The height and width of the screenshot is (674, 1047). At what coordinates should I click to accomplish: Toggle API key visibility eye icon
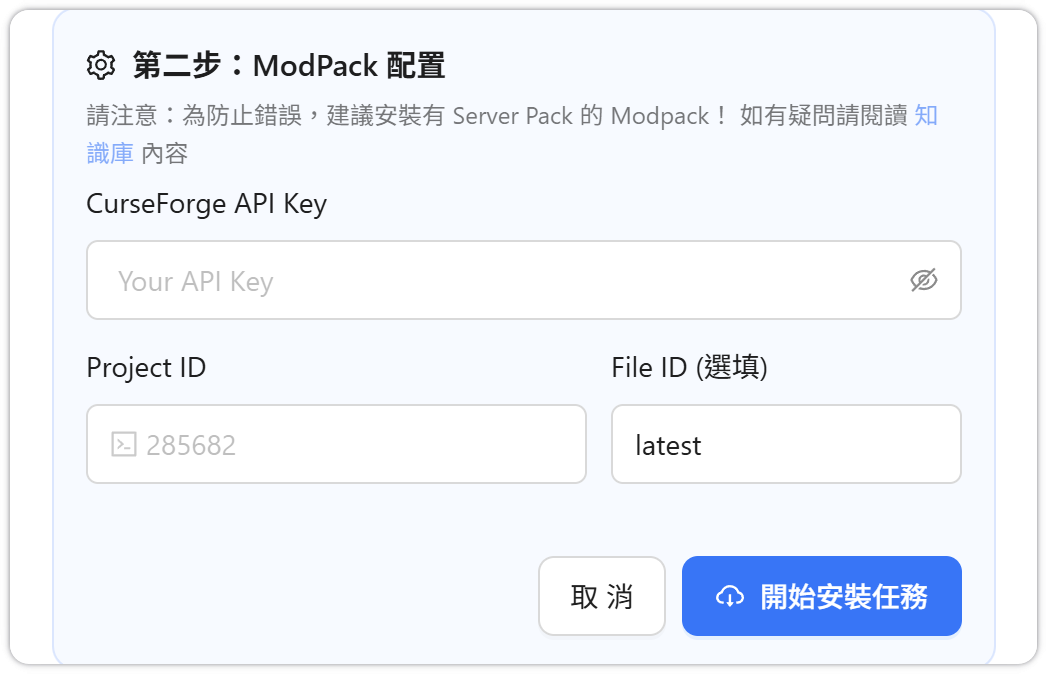(924, 281)
